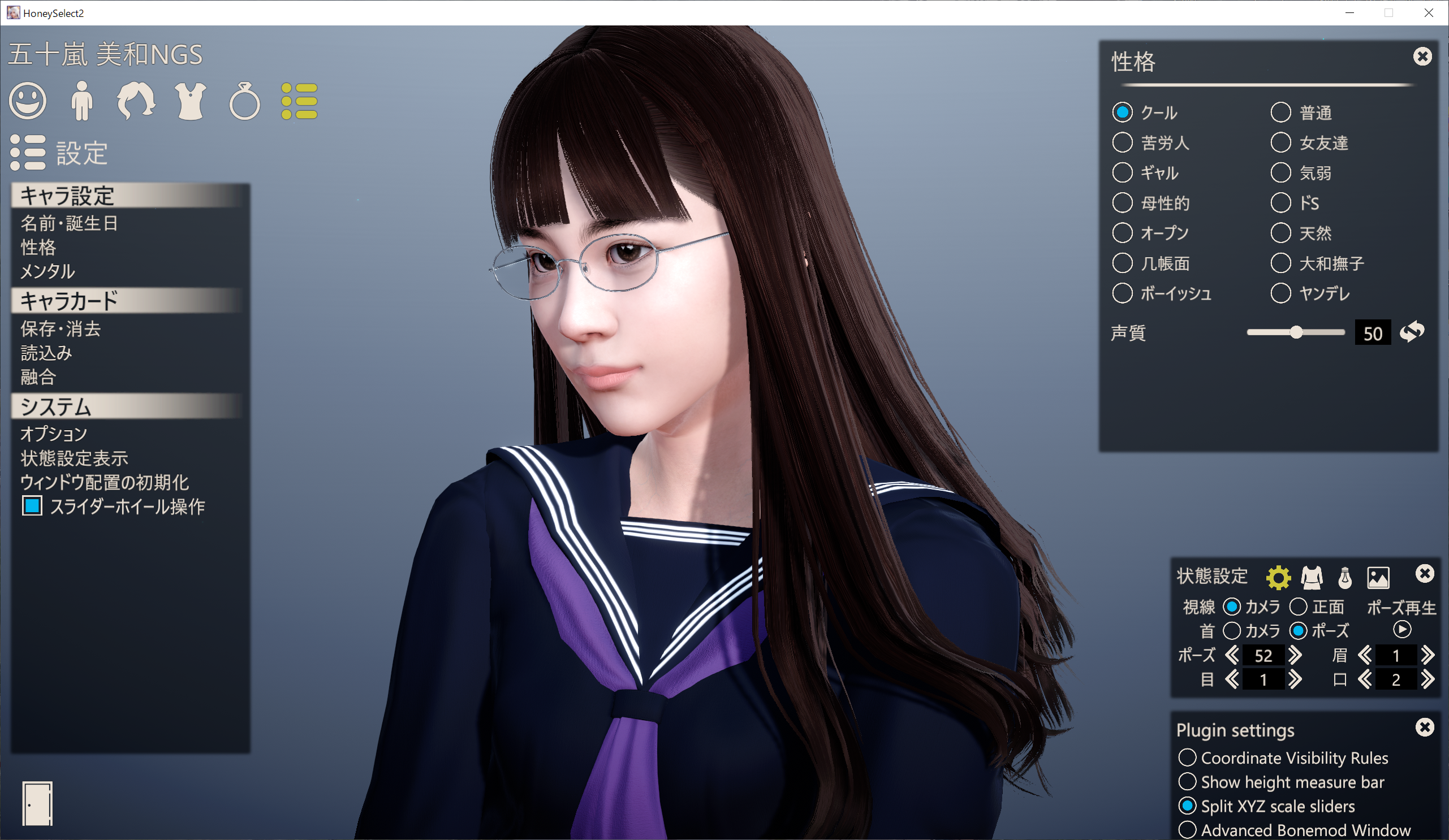Image resolution: width=1449 pixels, height=840 pixels.
Task: Open the clothing editing category icon
Action: 191,101
